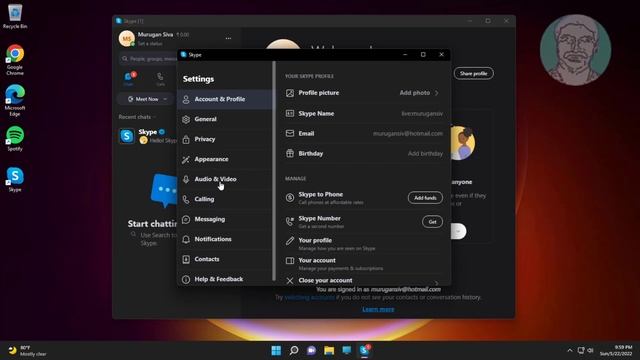Expand Close your account chevron

437,282
